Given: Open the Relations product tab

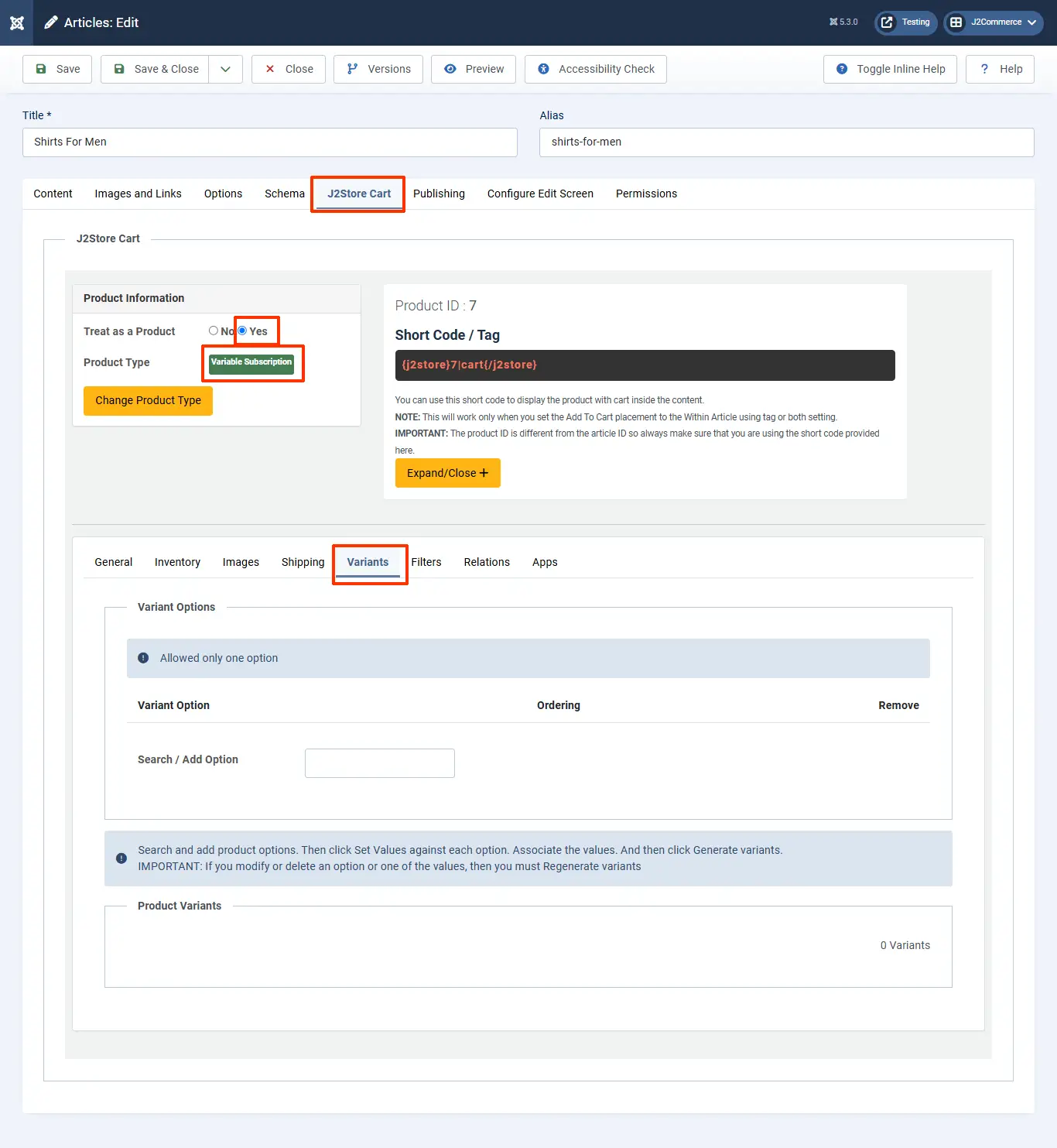Looking at the screenshot, I should click(x=487, y=562).
